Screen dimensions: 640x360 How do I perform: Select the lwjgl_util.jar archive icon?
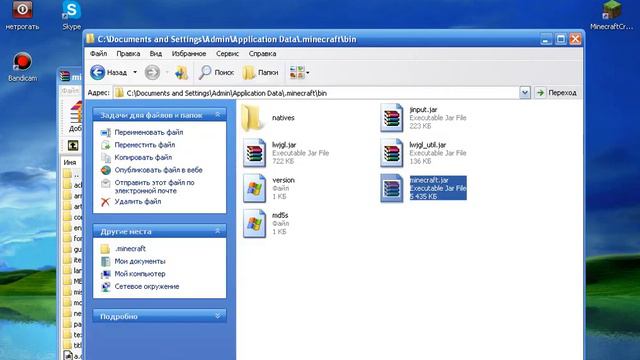391,153
